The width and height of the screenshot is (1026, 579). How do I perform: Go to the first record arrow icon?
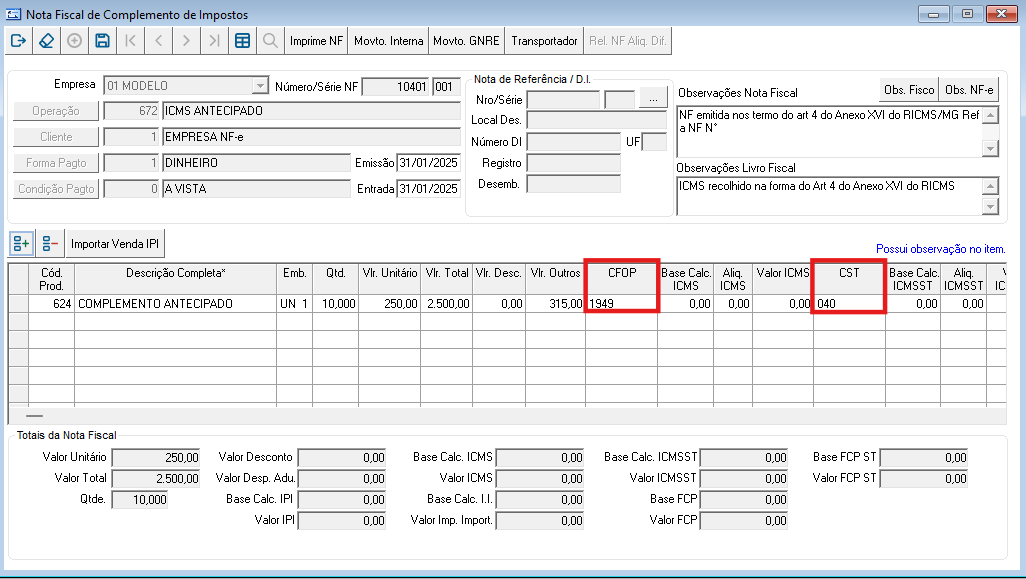point(130,41)
